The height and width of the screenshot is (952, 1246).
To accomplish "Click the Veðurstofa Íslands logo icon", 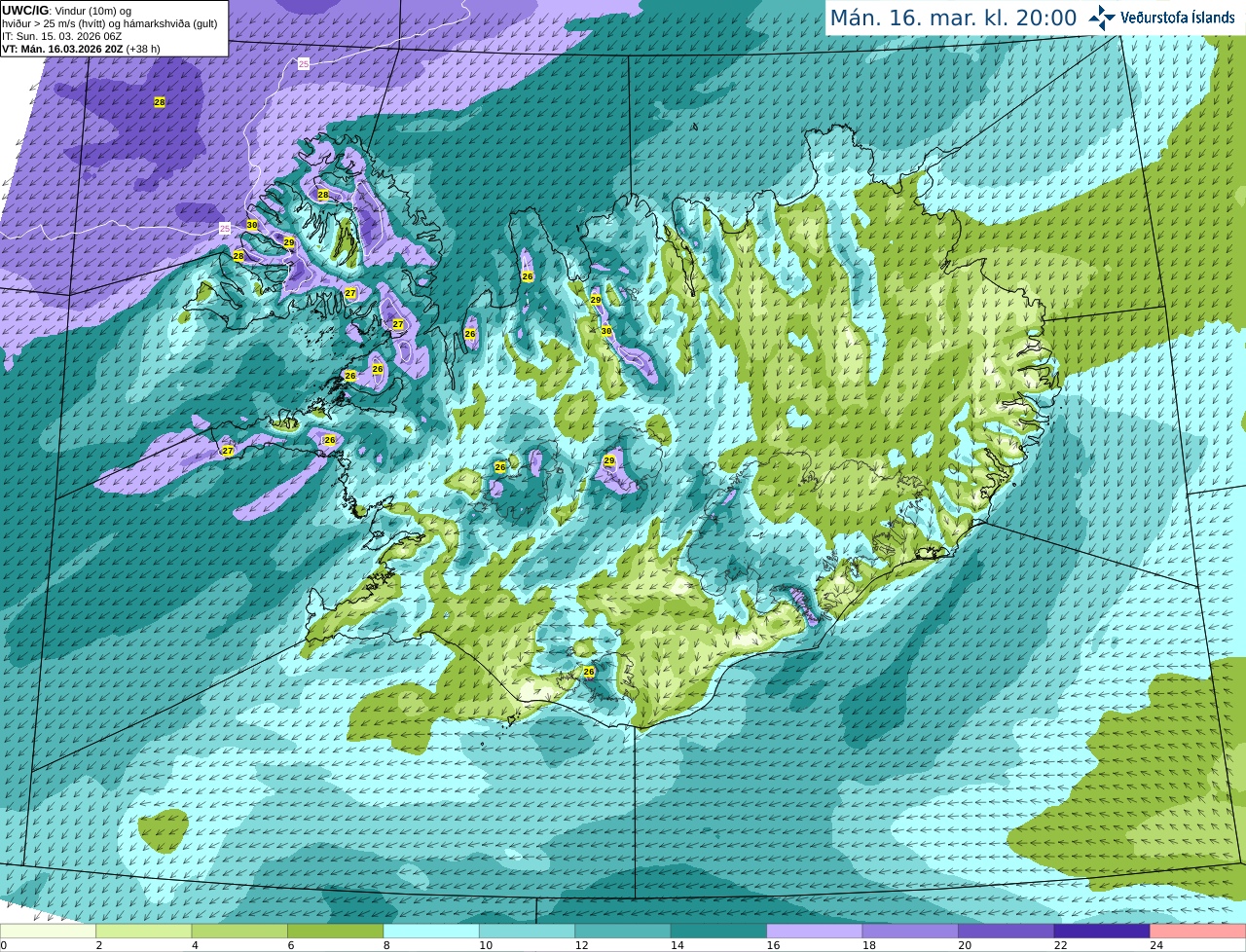I will click(1102, 18).
